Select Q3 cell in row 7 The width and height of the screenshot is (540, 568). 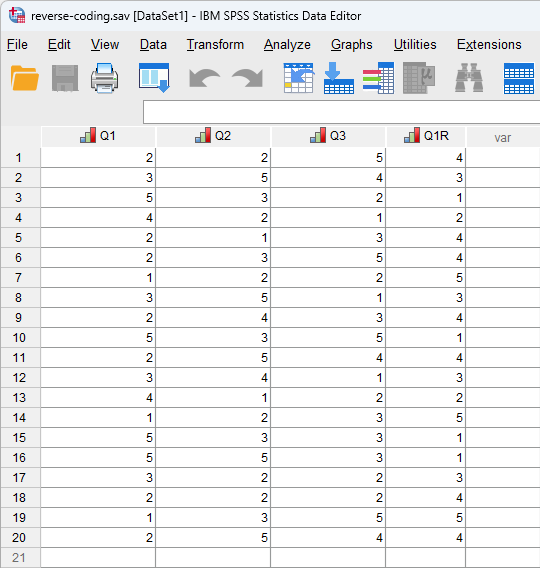click(x=328, y=278)
